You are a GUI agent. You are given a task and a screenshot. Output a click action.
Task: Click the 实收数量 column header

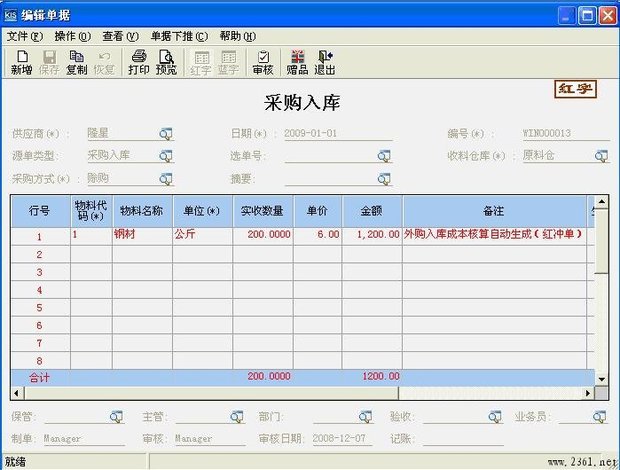click(263, 211)
